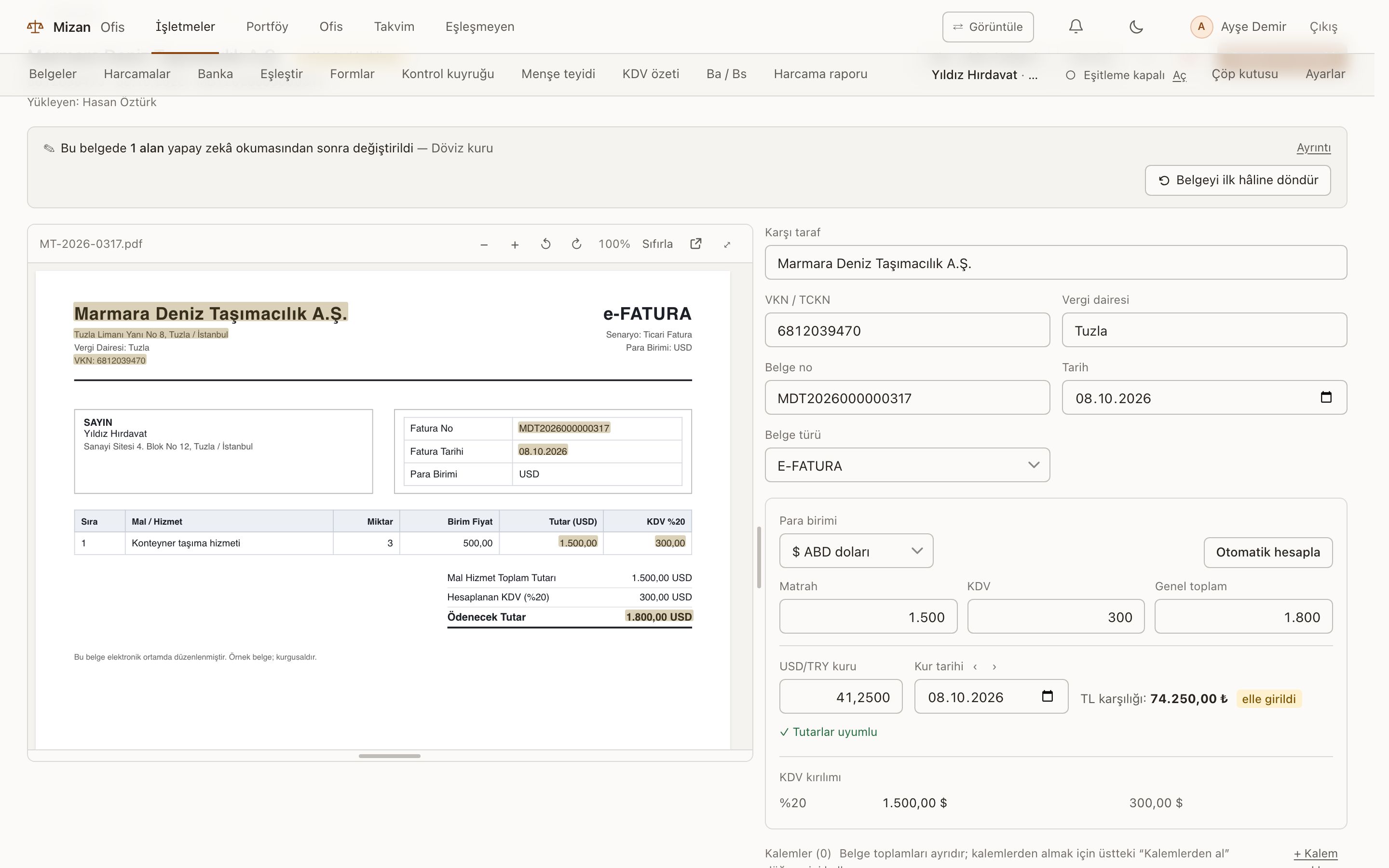Click the VKN / TCKN field
Screen dimensions: 1389x868
tap(908, 330)
